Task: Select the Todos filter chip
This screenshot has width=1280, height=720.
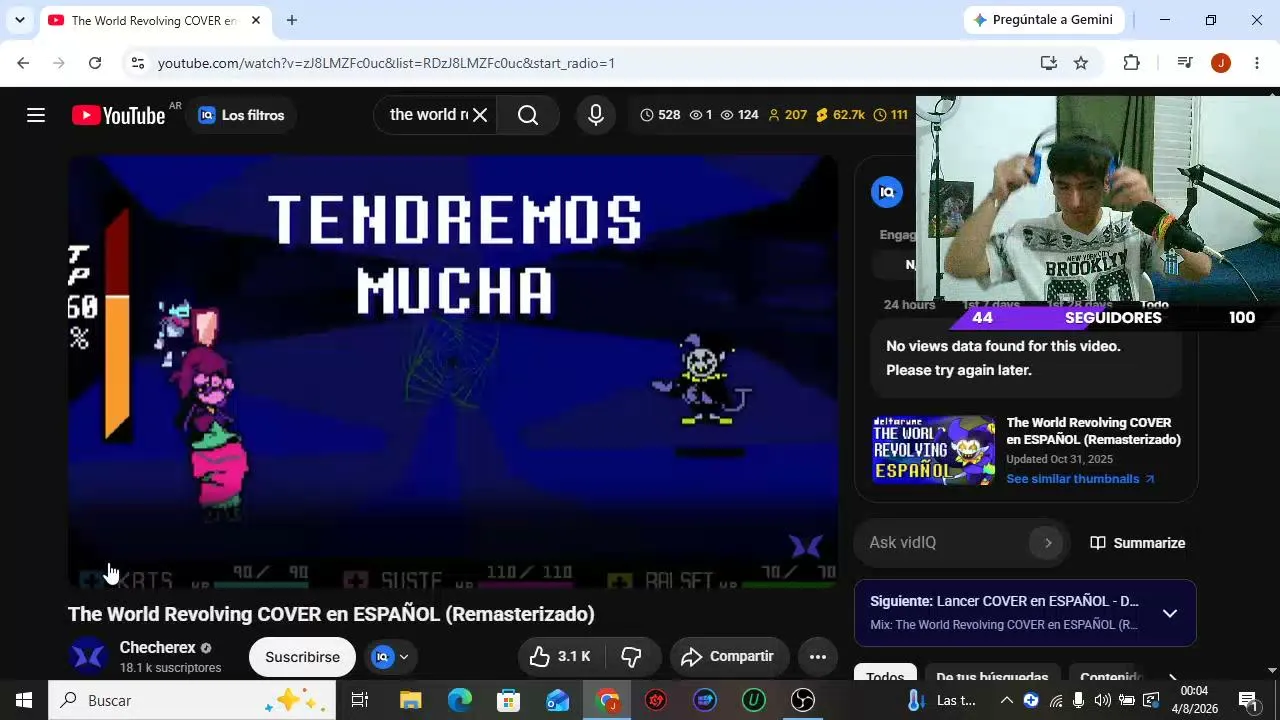Action: pos(885,678)
